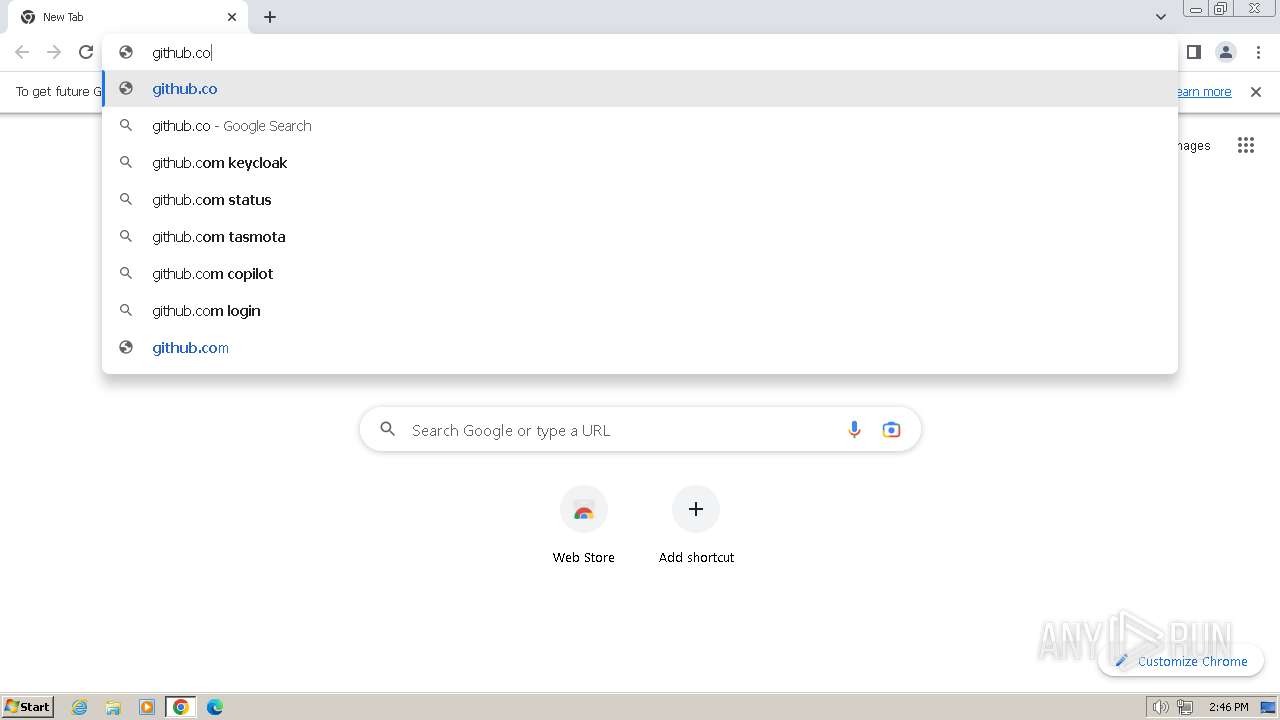Toggle the side panel icon
The image size is (1280, 720).
coord(1193,52)
